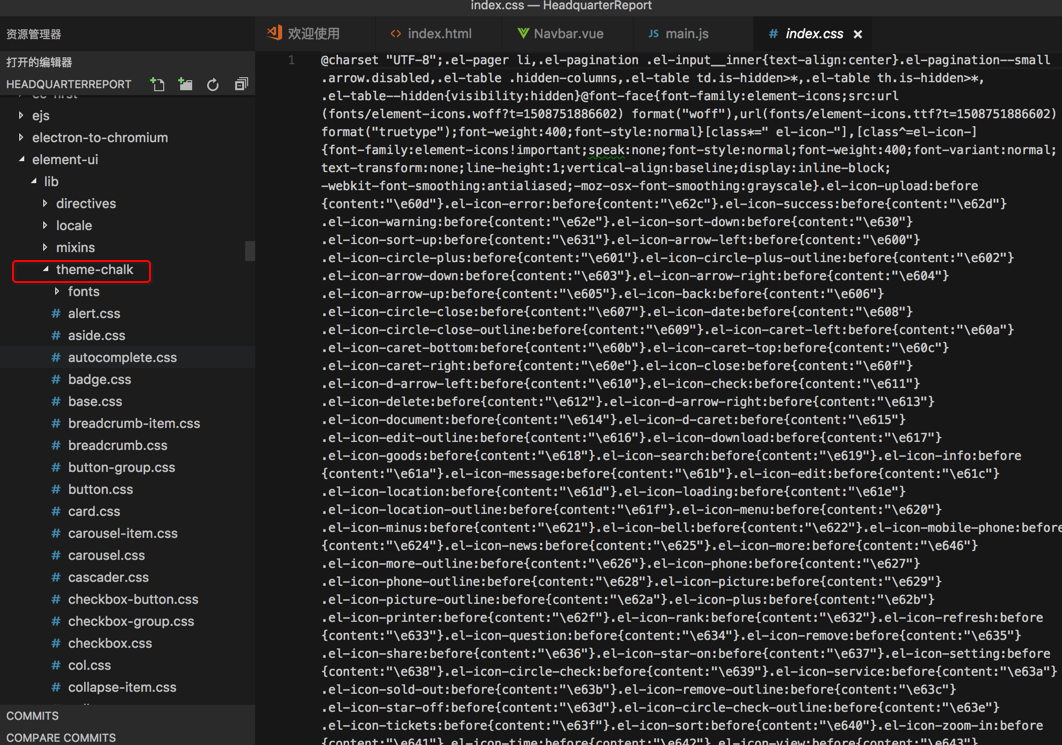Open button.css file

click(100, 490)
